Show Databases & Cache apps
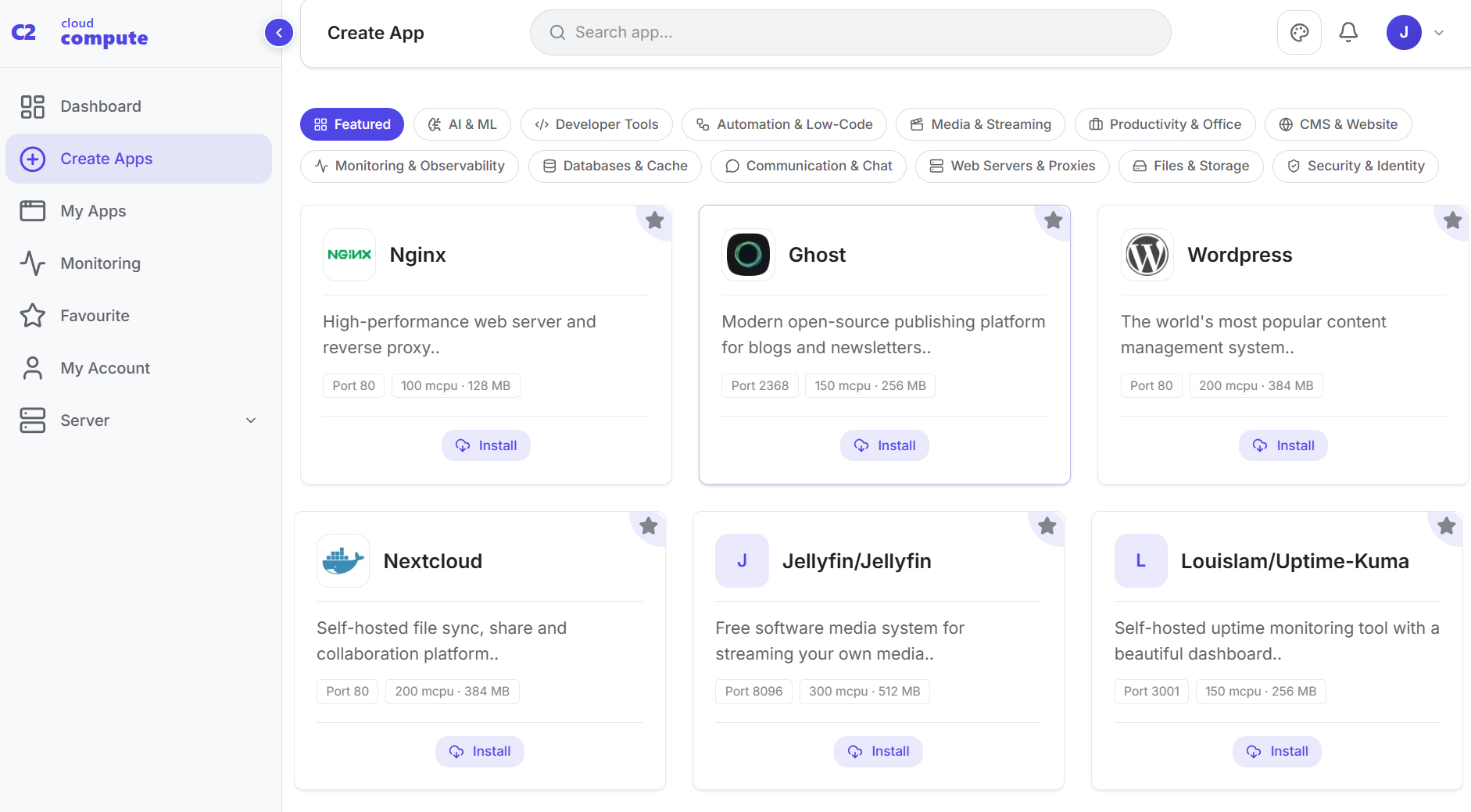This screenshot has width=1471, height=812. pos(615,166)
